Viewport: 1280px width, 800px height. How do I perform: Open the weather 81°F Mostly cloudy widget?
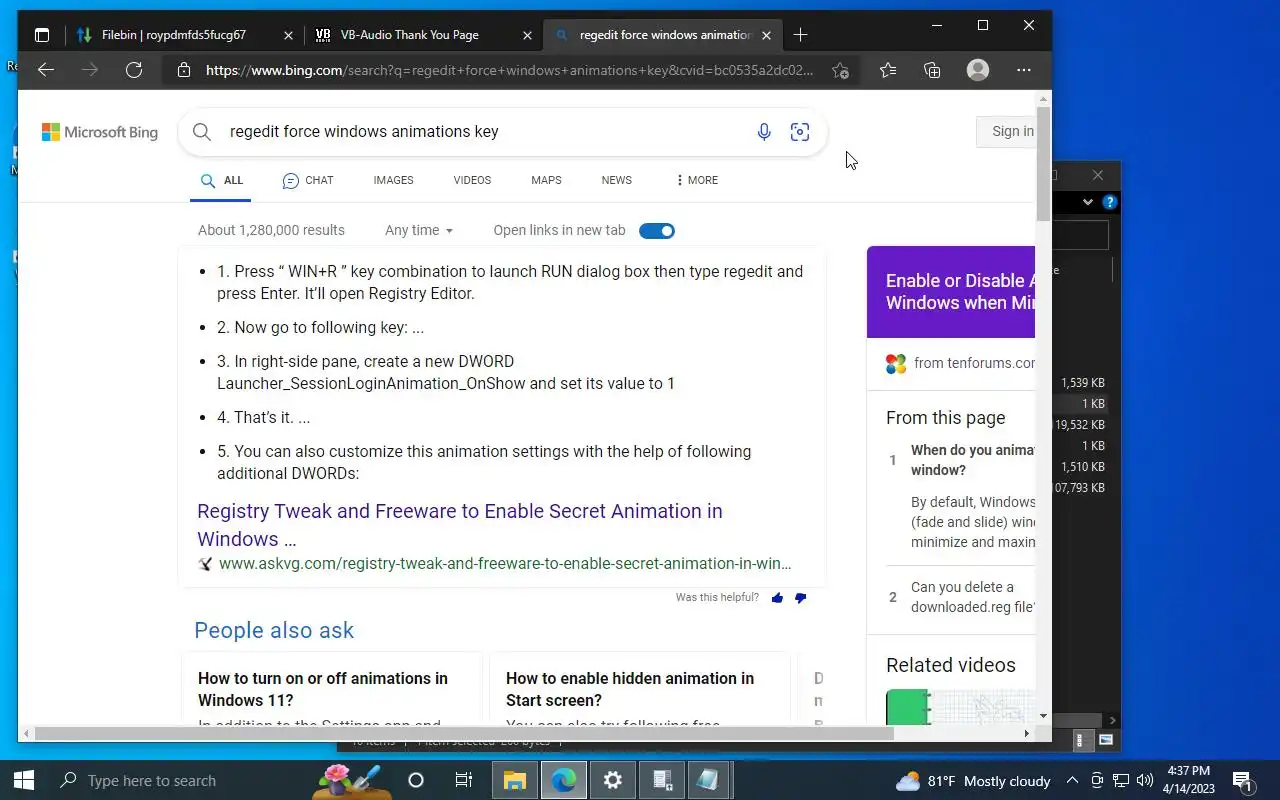click(x=972, y=781)
